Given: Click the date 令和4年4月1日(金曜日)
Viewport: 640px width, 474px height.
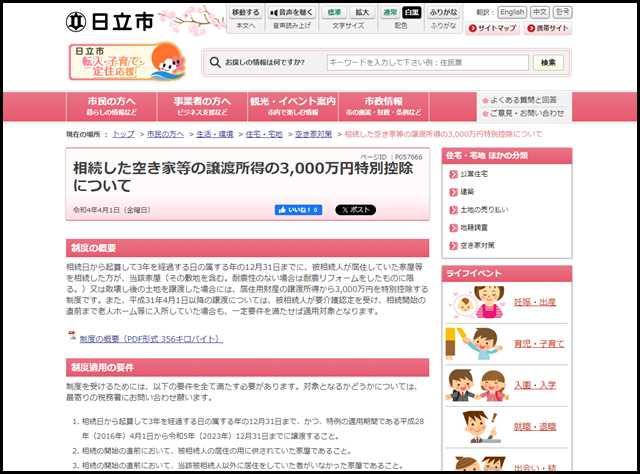Looking at the screenshot, I should coord(112,210).
